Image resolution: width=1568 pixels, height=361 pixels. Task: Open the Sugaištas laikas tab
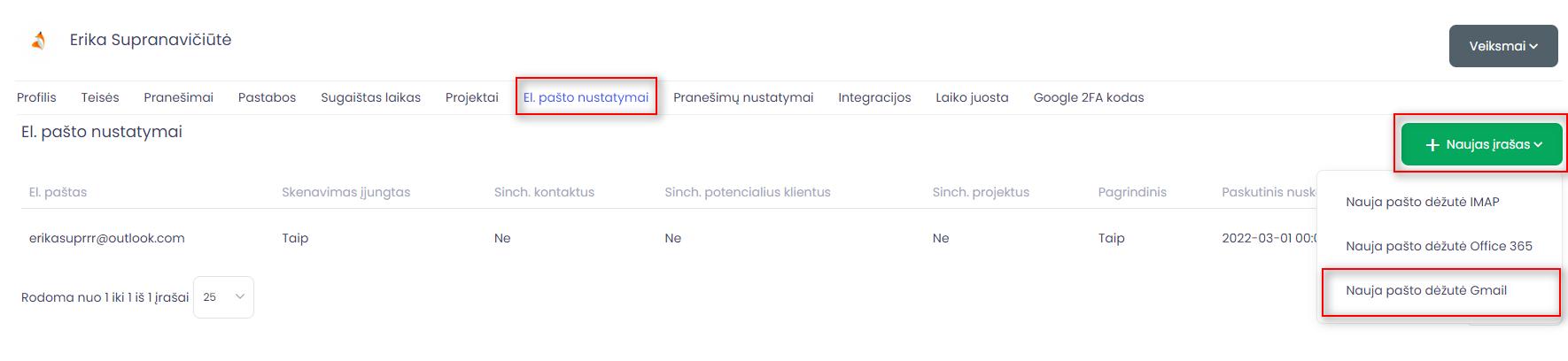point(370,97)
